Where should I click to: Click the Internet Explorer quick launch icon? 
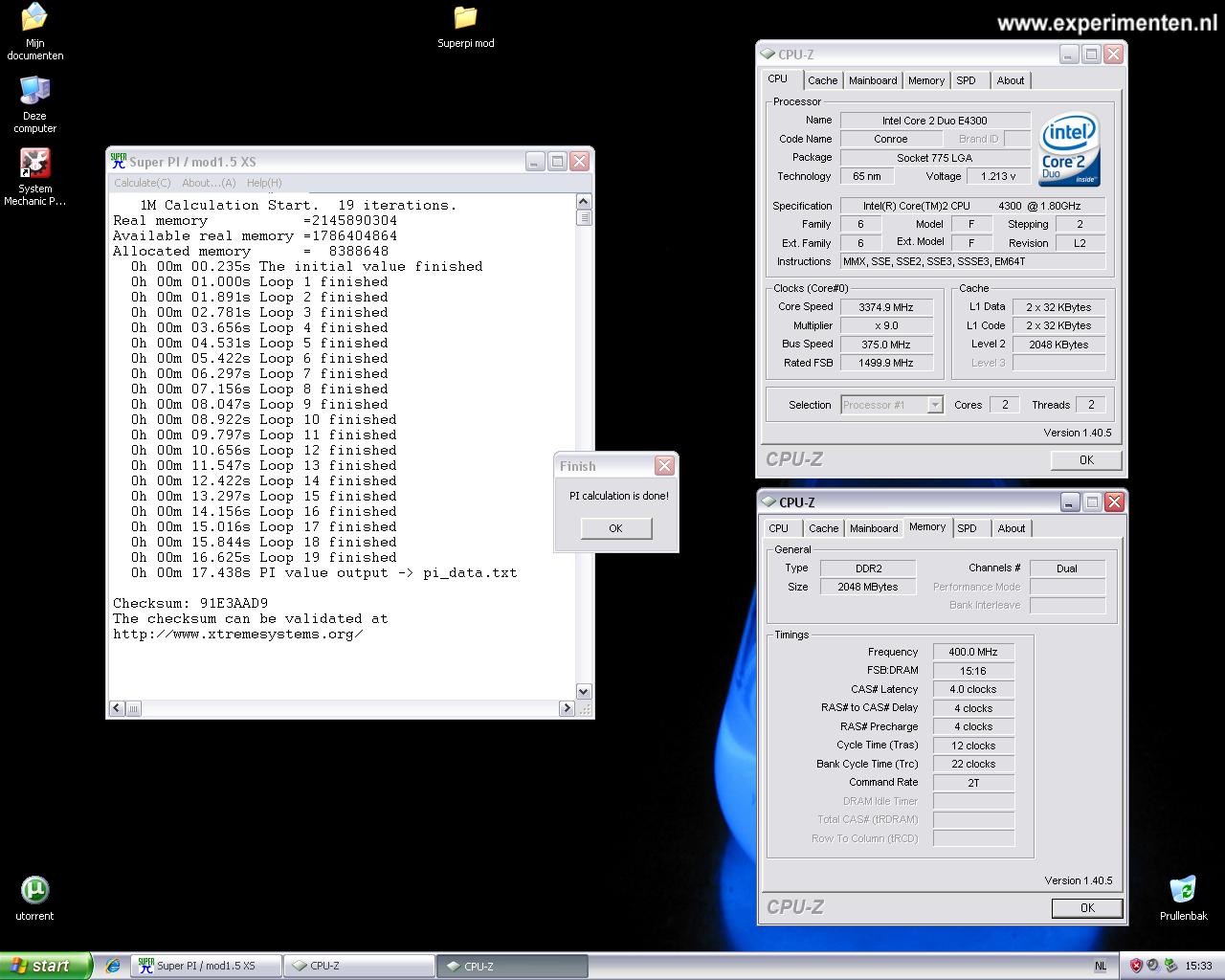coord(113,966)
